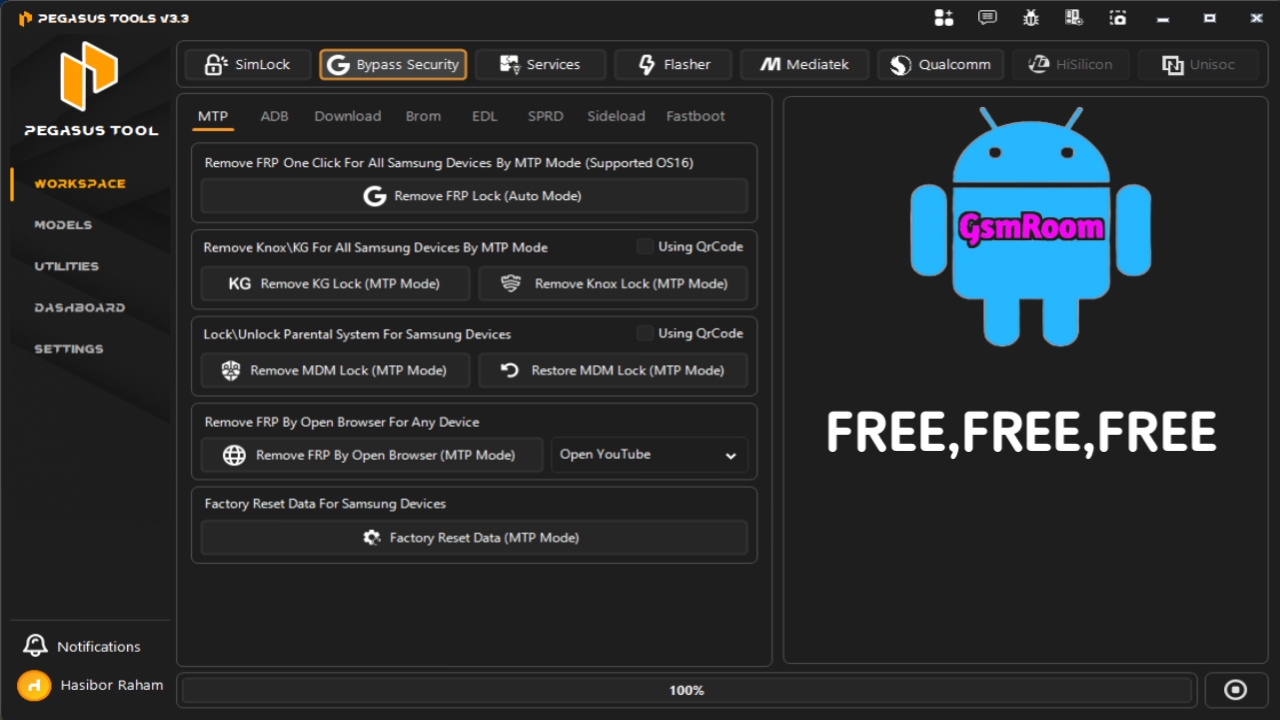The width and height of the screenshot is (1280, 720).
Task: Switch to the Brom tab
Action: [x=423, y=116]
